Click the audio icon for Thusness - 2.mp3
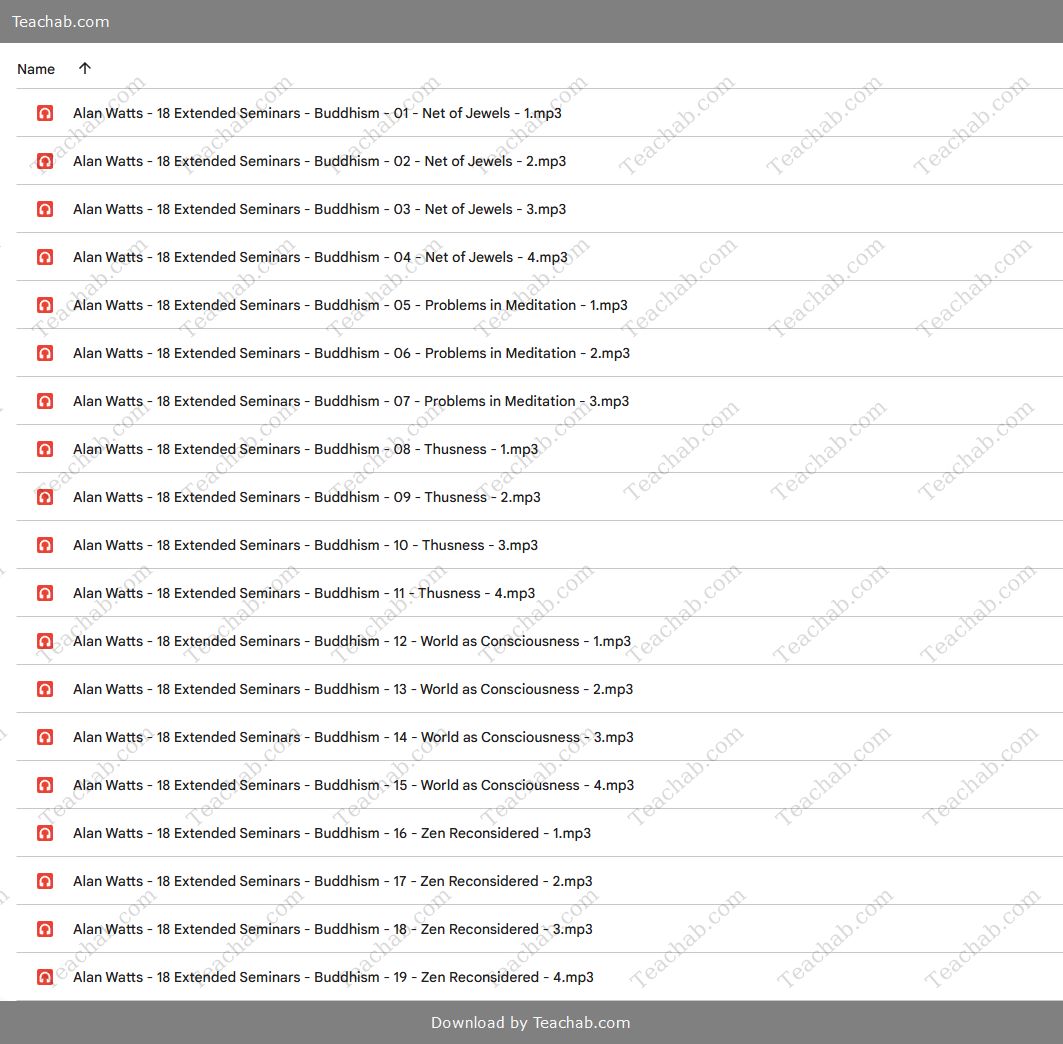1063x1044 pixels. coord(45,497)
